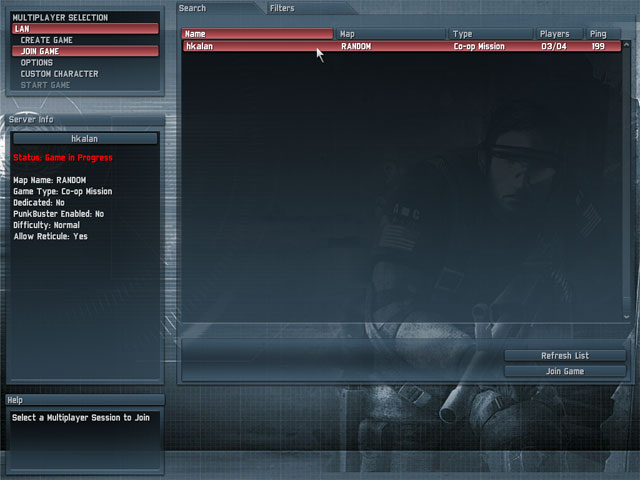This screenshot has width=640, height=480.
Task: Open the Options menu entry
Action: point(37,62)
